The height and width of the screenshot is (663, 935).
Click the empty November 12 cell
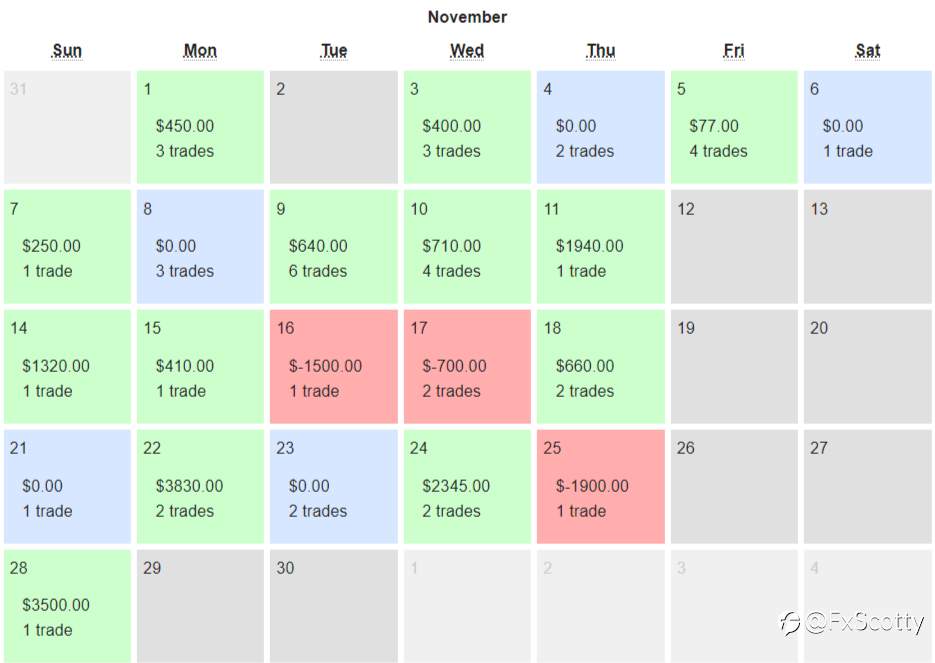tap(734, 247)
